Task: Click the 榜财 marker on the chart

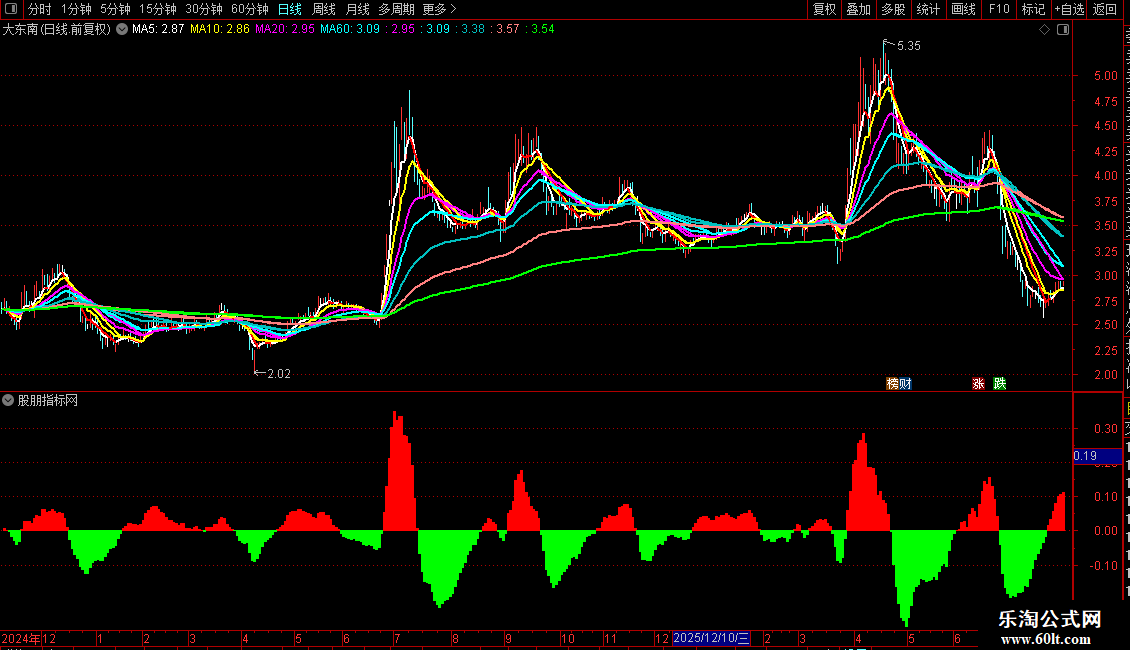Action: click(x=899, y=383)
